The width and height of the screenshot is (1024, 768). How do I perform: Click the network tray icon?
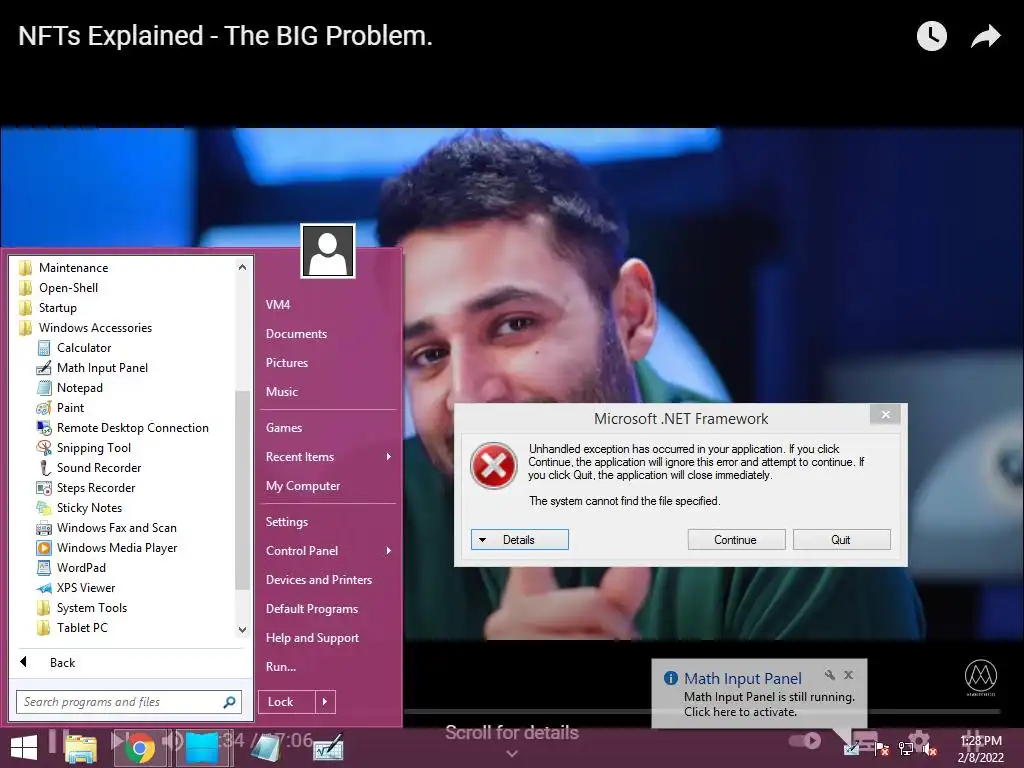tap(906, 748)
